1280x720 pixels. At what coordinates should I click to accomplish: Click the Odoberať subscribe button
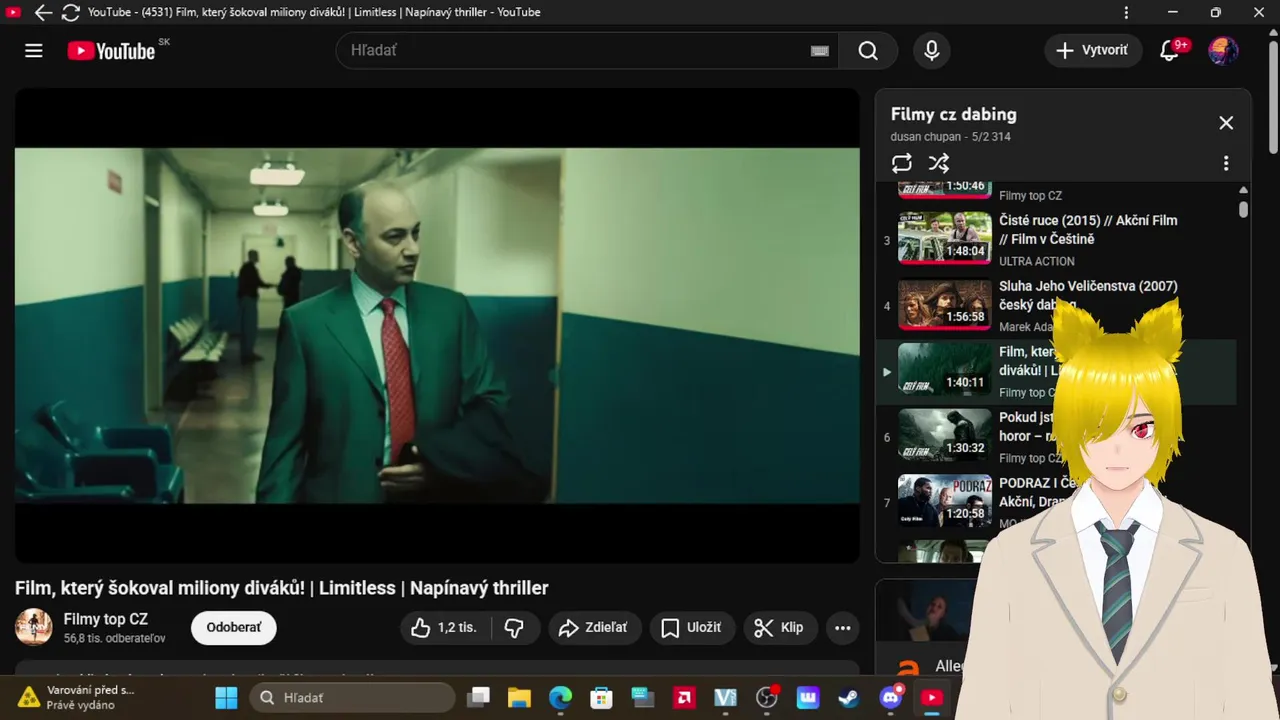tap(234, 628)
